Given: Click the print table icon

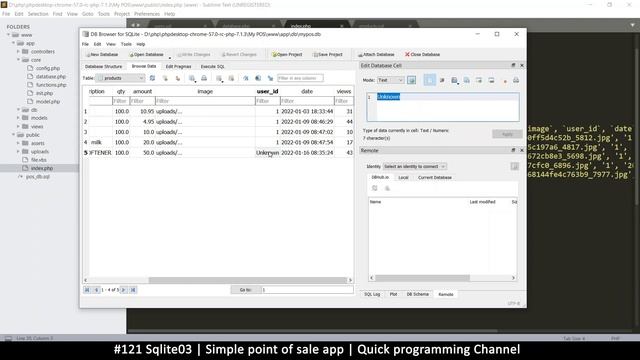Looking at the screenshot, I should [204, 78].
